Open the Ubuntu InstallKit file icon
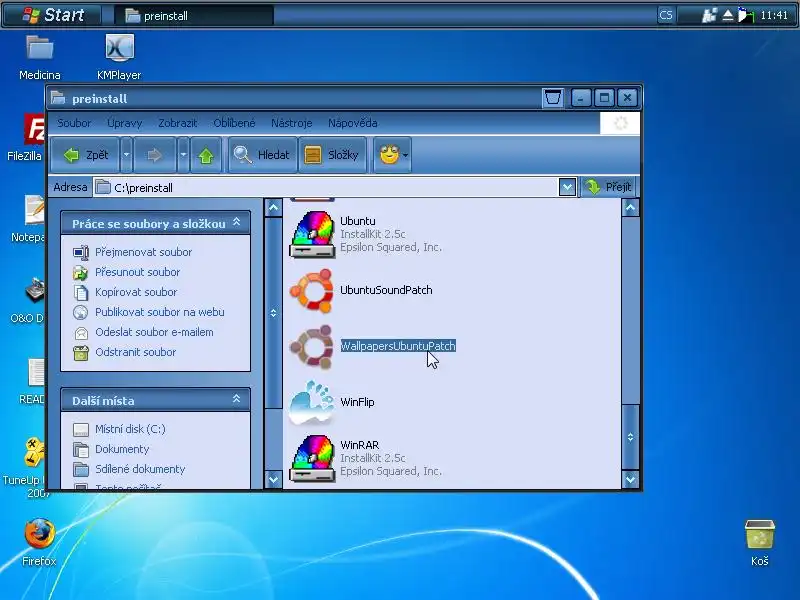 312,234
